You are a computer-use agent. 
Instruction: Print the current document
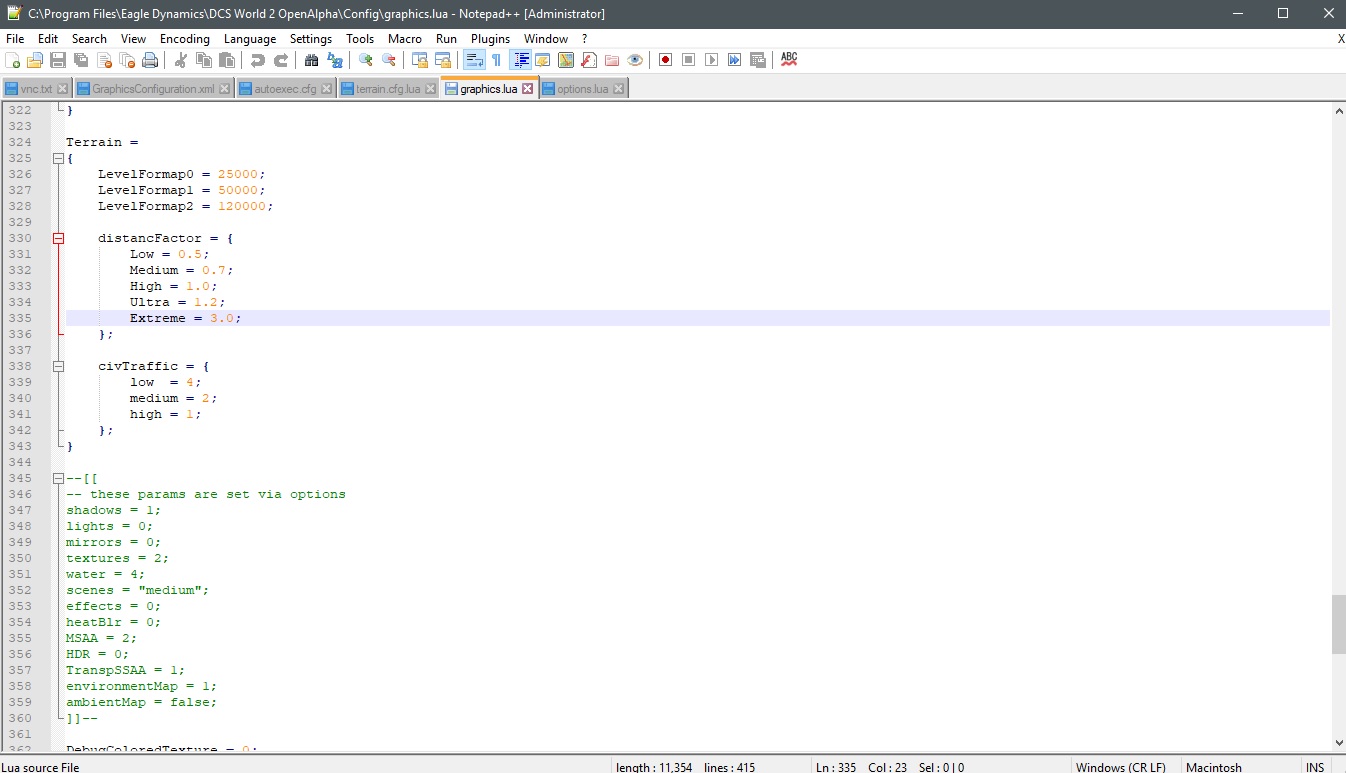pos(150,60)
